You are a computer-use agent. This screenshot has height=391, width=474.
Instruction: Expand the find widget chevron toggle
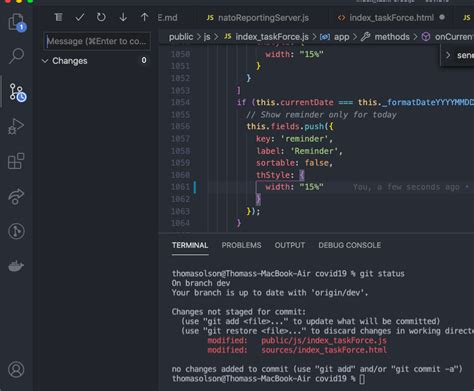pos(448,55)
